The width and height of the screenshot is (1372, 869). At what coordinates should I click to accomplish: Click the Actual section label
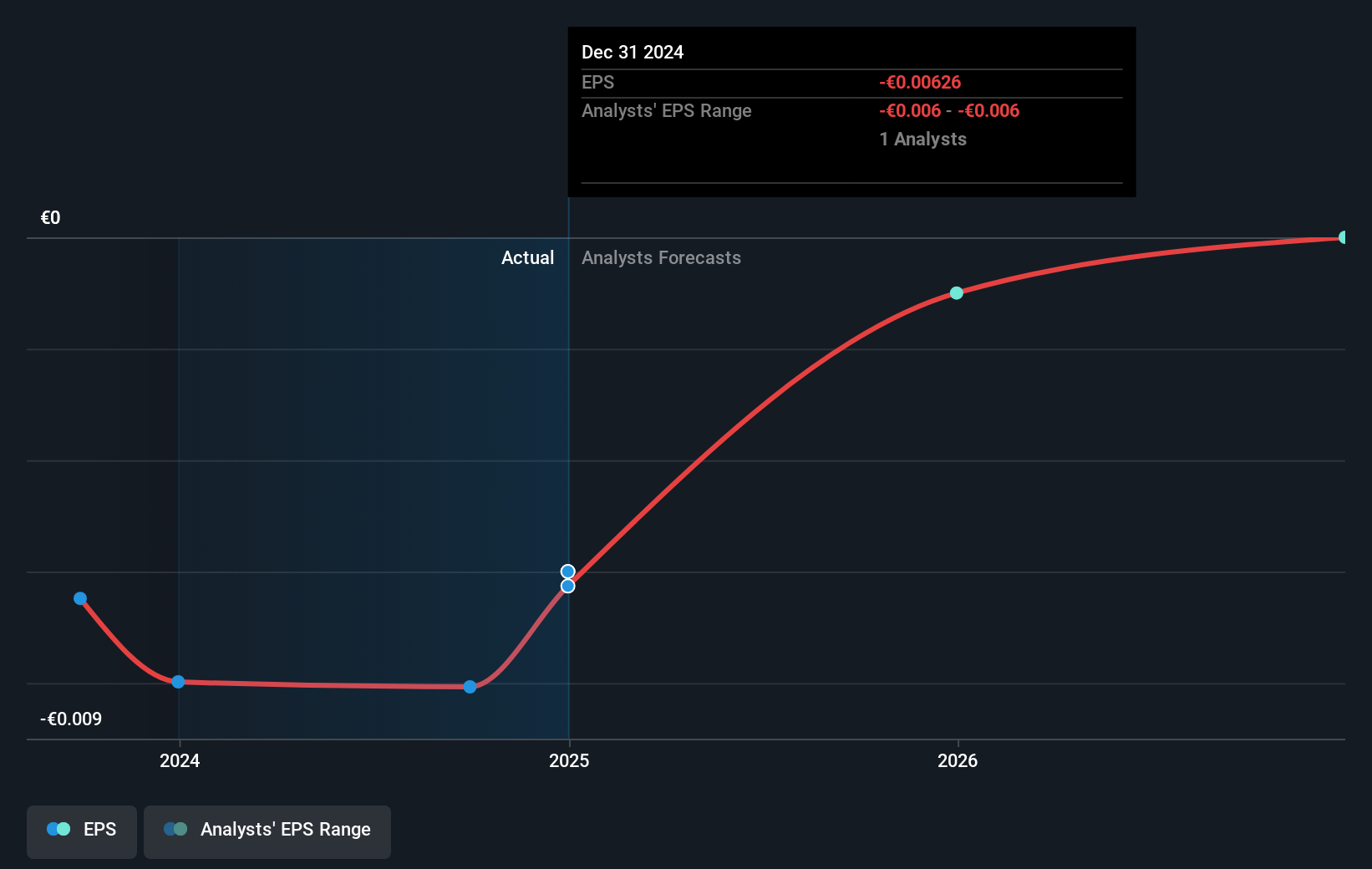[x=527, y=258]
